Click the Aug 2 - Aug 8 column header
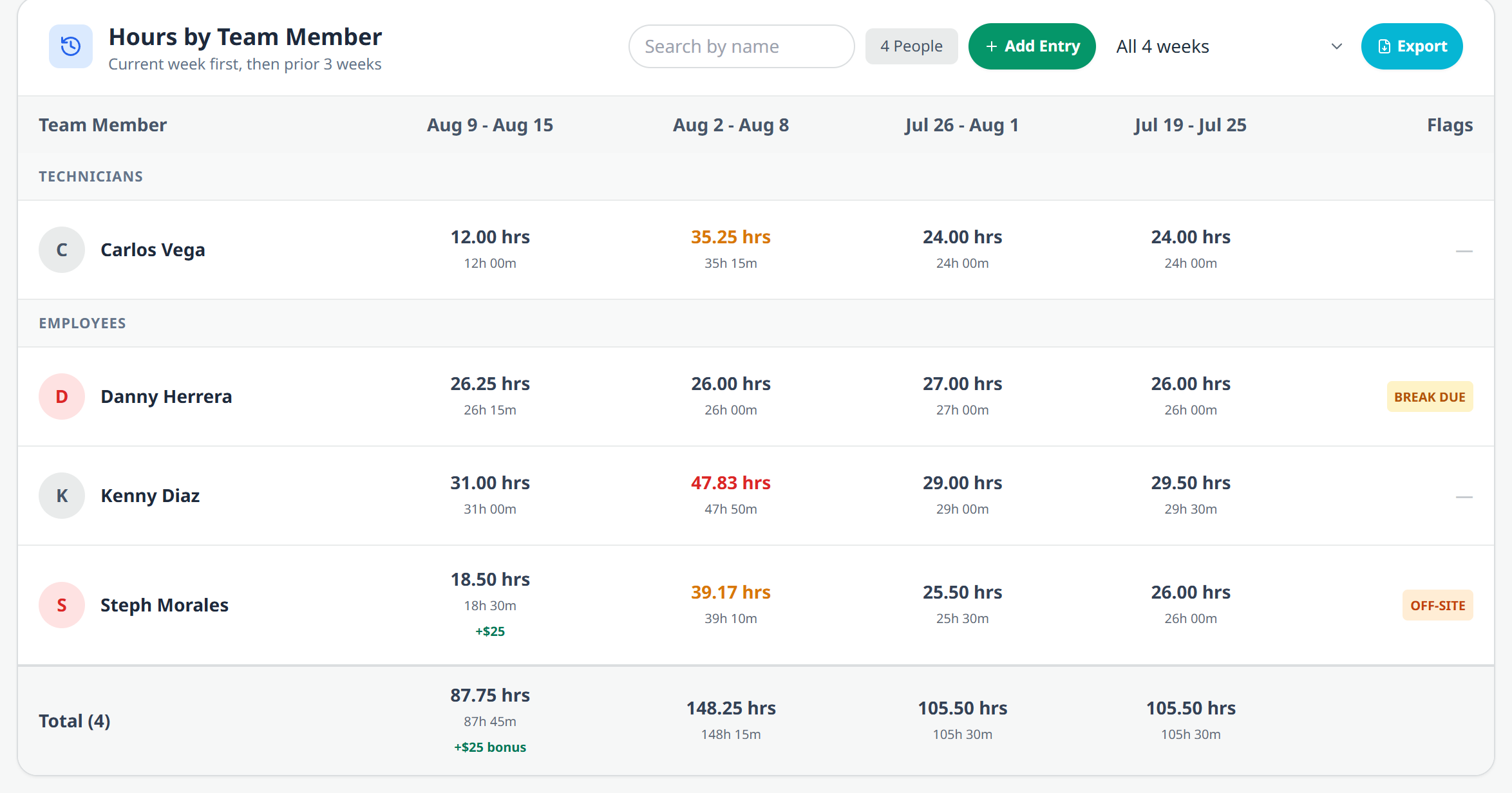 (731, 125)
